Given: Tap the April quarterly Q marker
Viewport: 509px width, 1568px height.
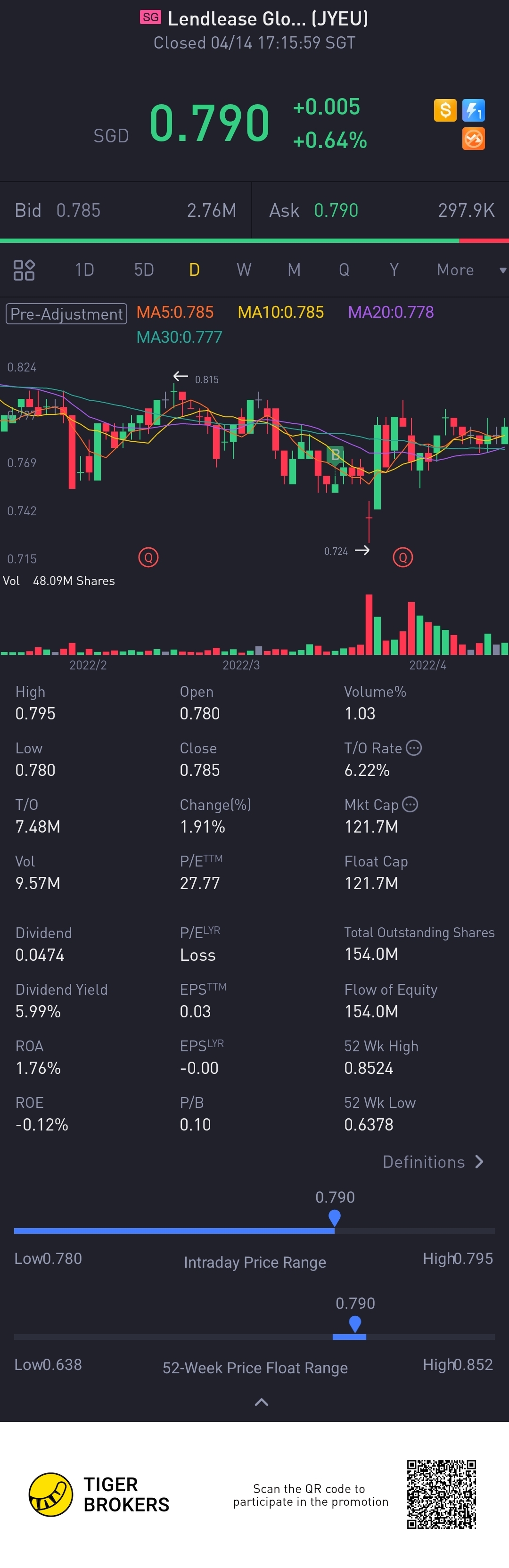Looking at the screenshot, I should (402, 557).
